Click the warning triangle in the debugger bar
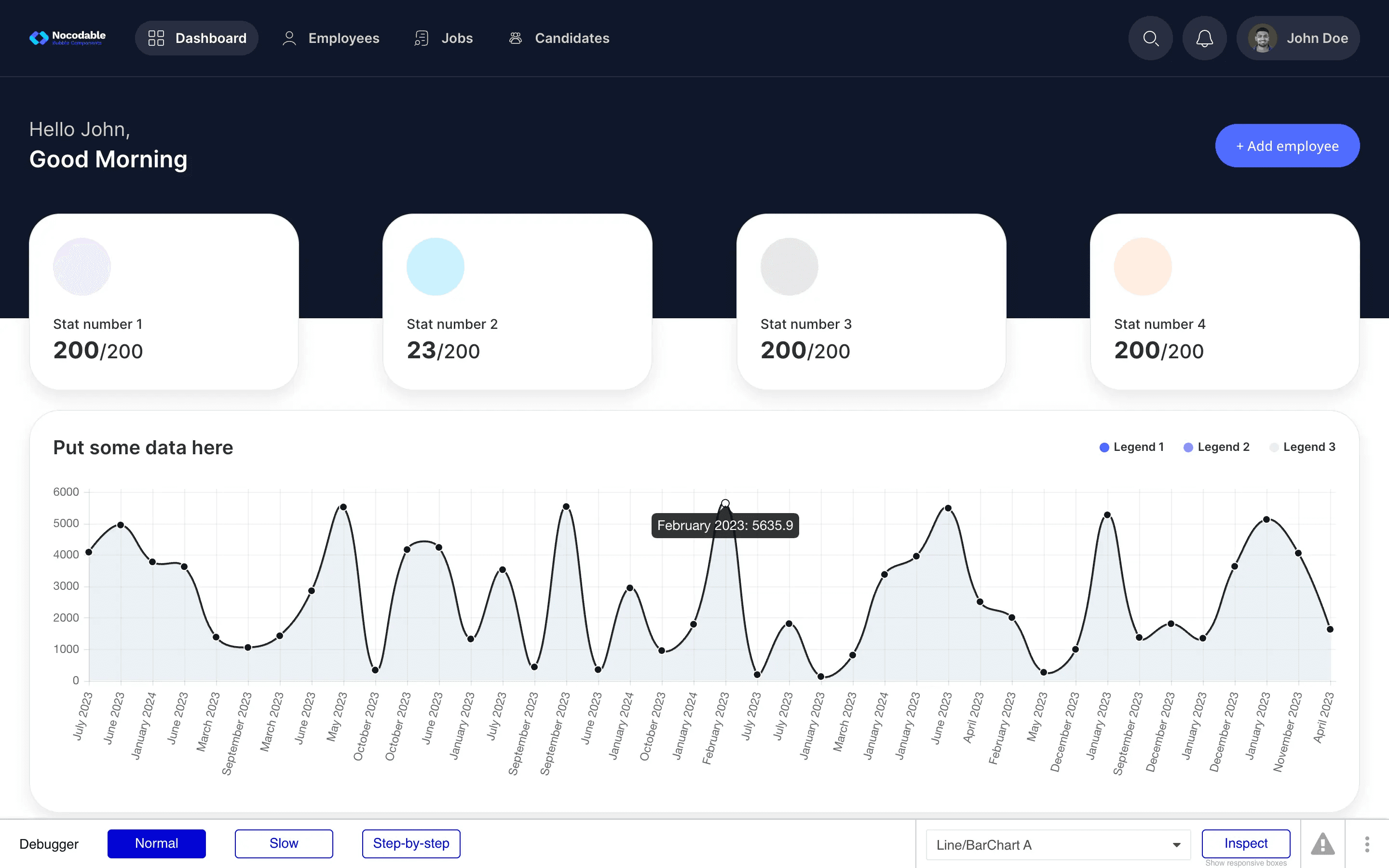The image size is (1389, 868). 1322,843
